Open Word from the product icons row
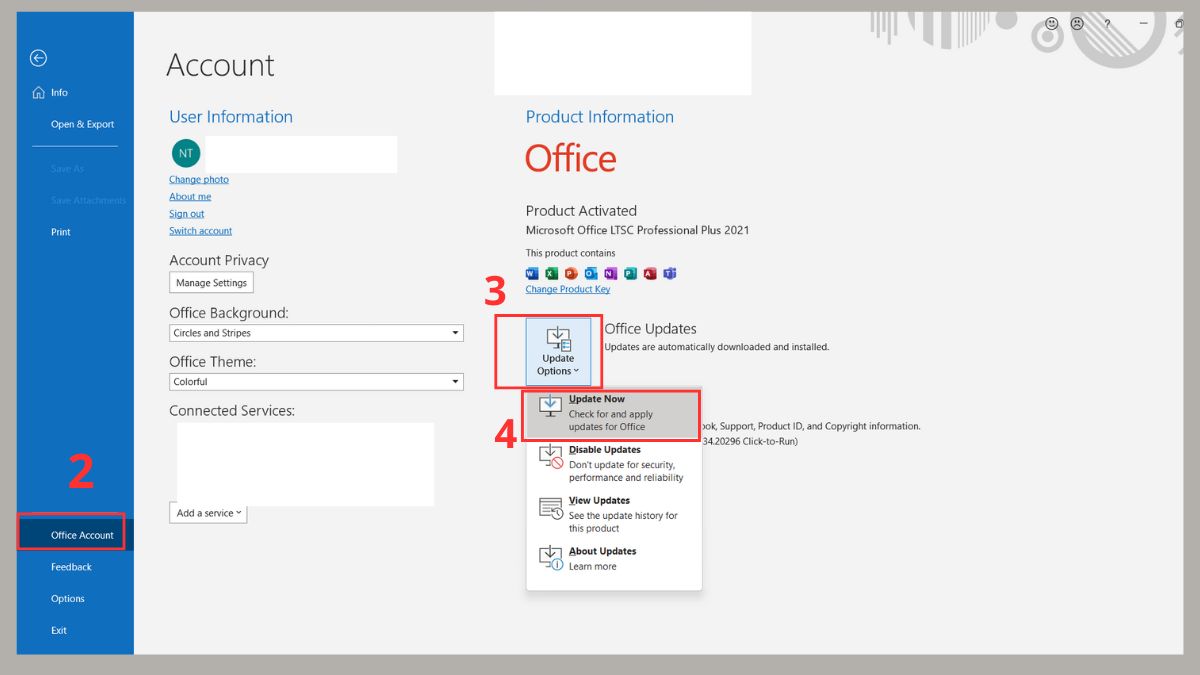The image size is (1200, 675). coord(532,273)
